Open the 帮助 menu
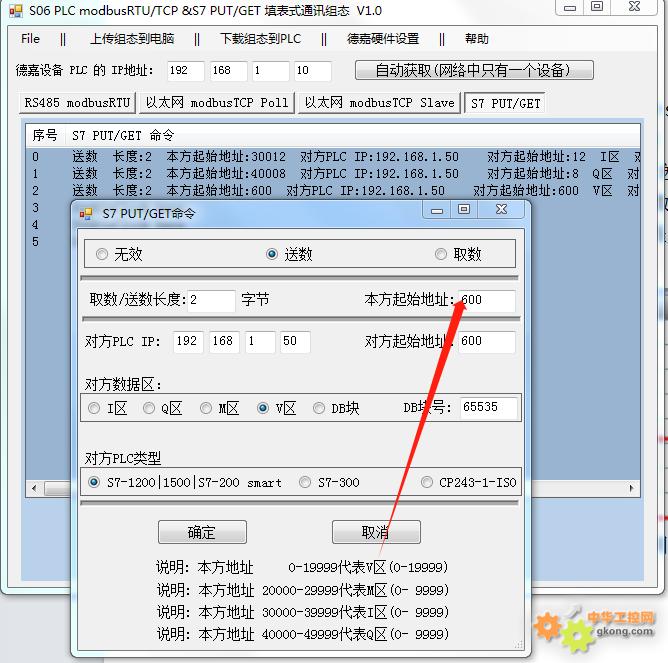Screen dimensions: 668x663 click(x=476, y=39)
